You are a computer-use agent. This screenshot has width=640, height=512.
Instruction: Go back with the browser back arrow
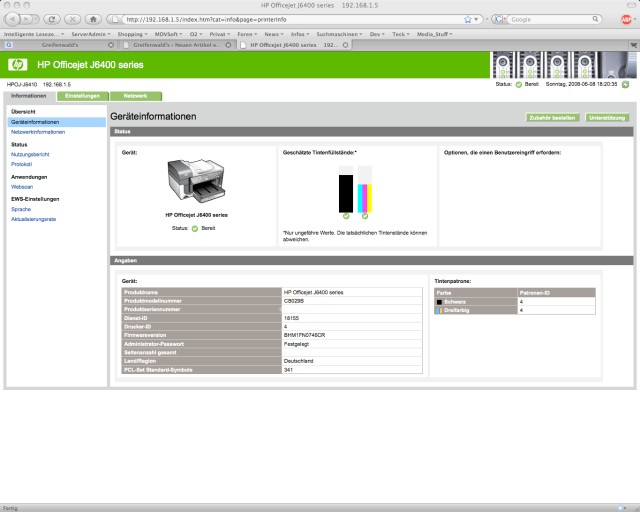tap(13, 19)
